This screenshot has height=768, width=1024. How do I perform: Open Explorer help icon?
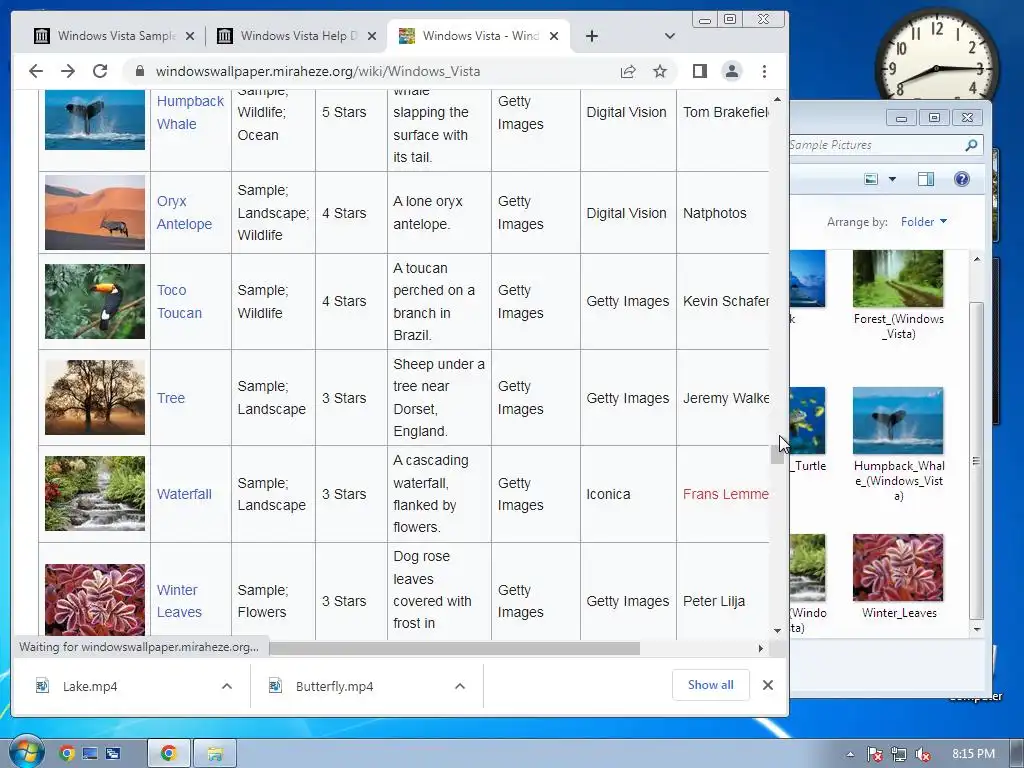point(962,179)
